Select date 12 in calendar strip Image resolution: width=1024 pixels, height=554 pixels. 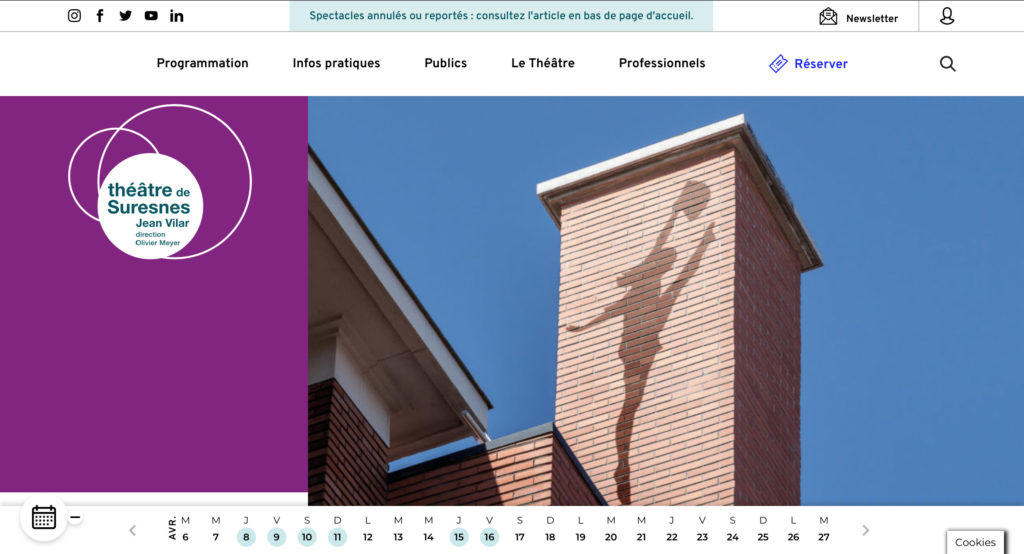368,537
